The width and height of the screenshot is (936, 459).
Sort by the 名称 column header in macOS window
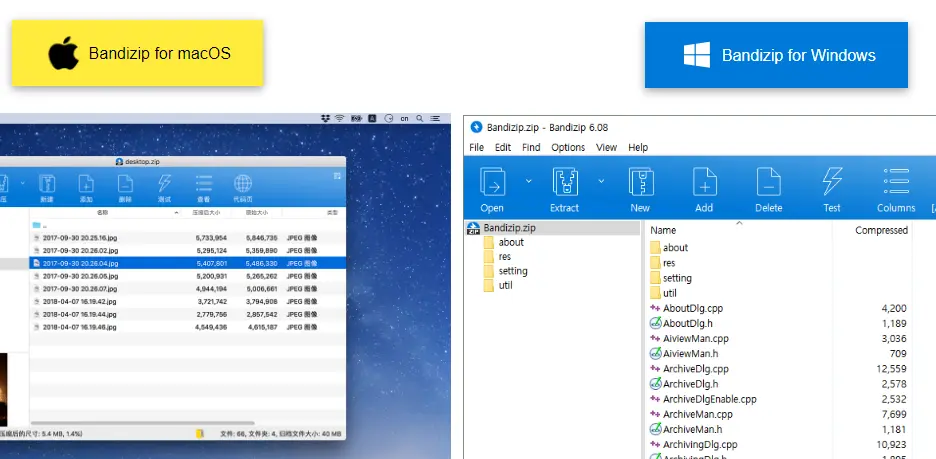click(105, 212)
